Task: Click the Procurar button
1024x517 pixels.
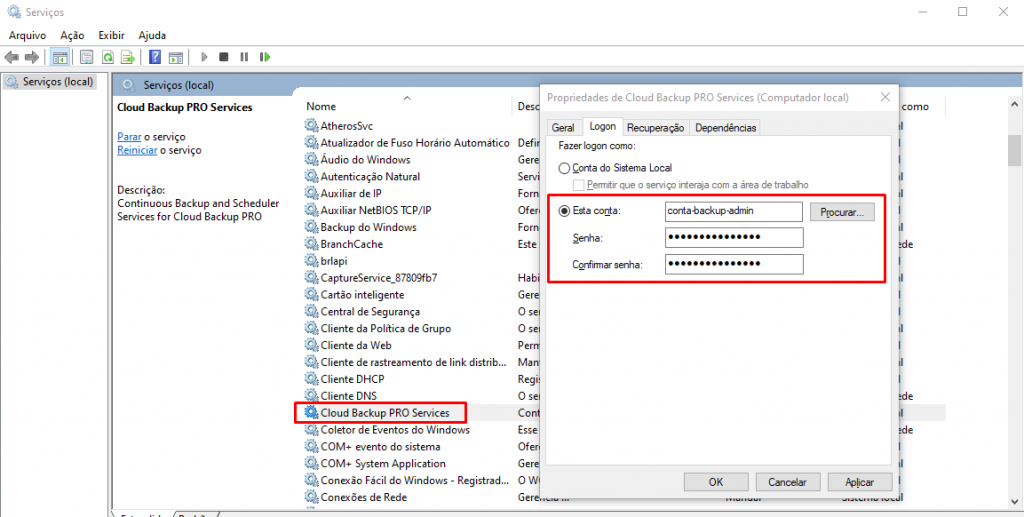Action: coord(842,212)
